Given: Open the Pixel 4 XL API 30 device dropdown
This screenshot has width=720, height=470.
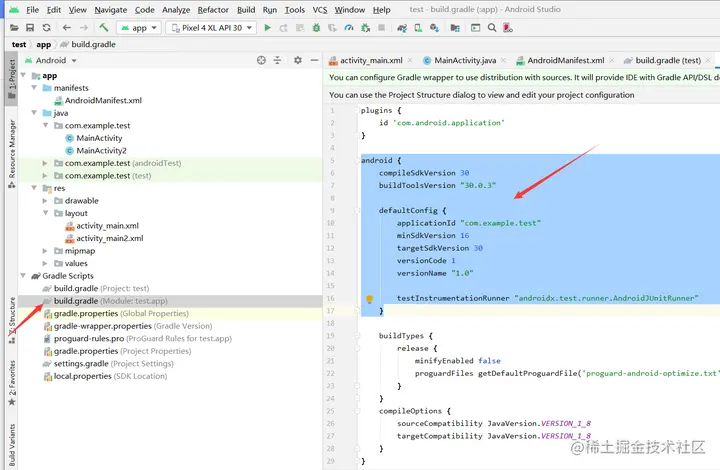Looking at the screenshot, I should [x=211, y=28].
